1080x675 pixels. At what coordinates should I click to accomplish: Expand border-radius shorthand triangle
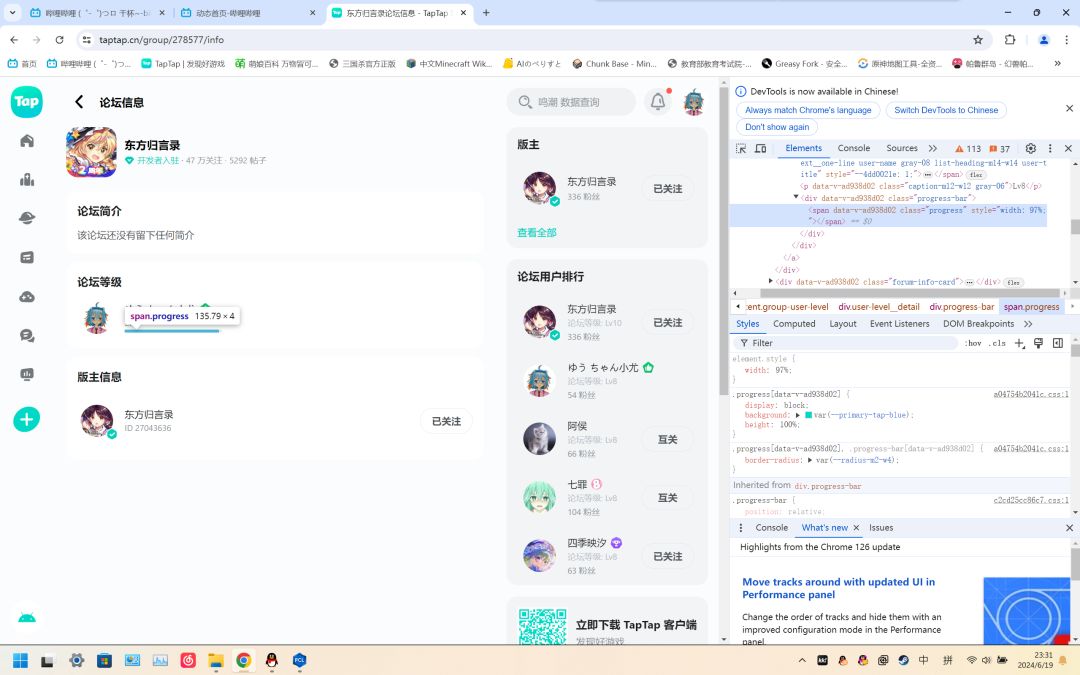[x=810, y=460]
